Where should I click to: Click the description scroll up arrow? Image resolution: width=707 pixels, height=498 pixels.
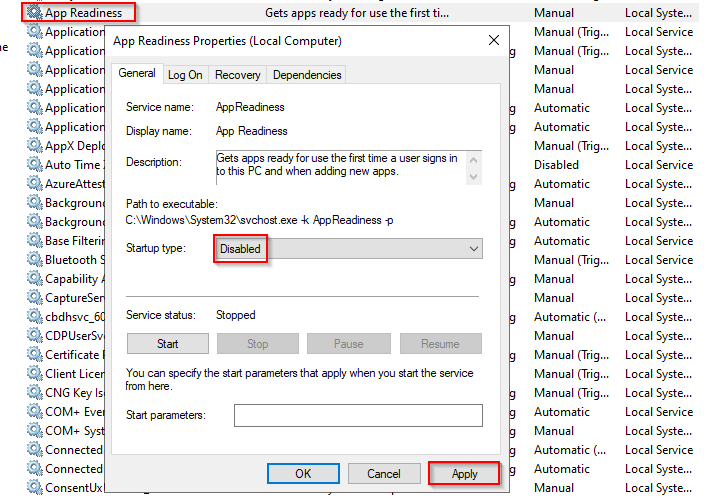473,160
